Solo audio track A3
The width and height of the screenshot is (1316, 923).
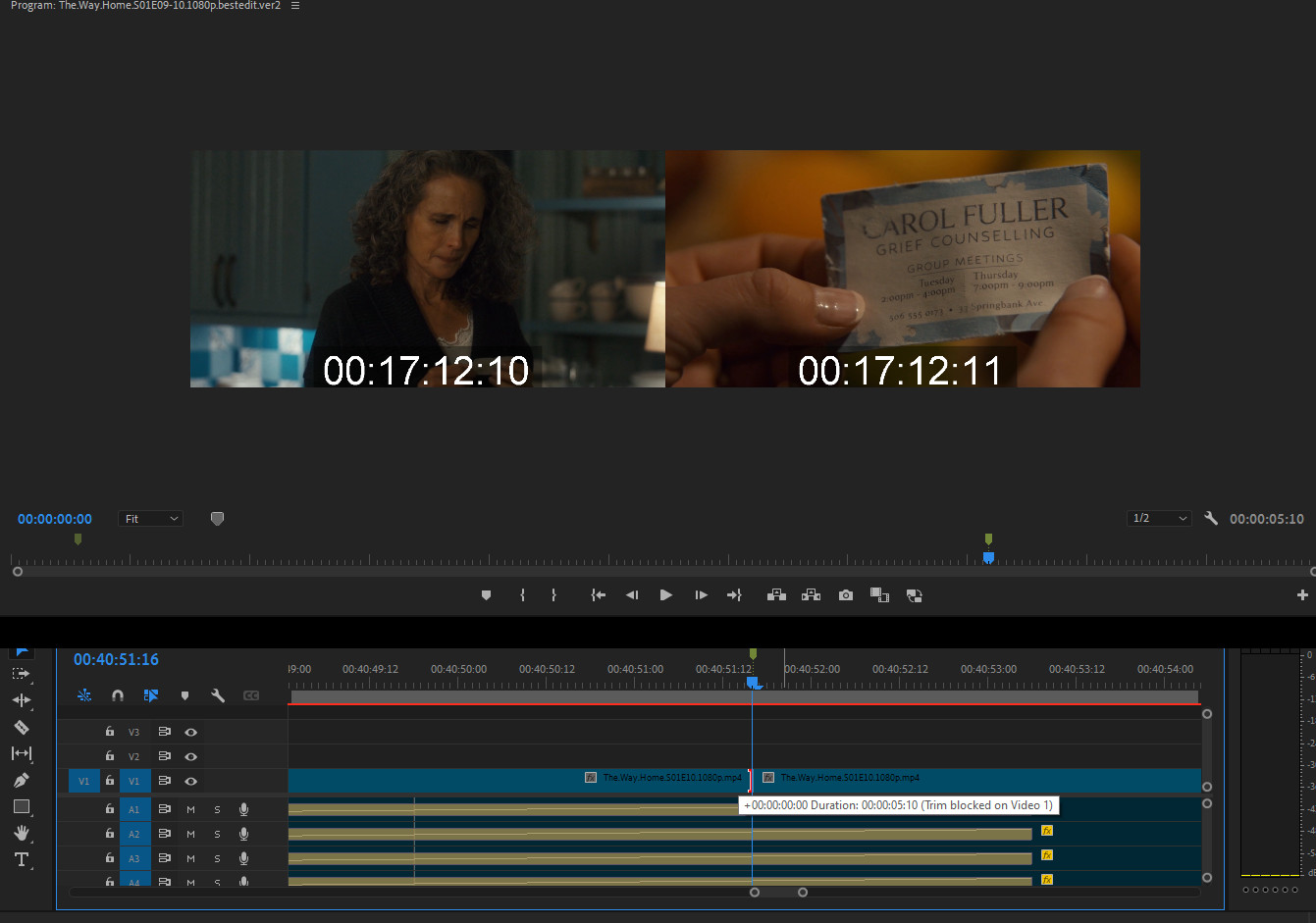pos(217,858)
